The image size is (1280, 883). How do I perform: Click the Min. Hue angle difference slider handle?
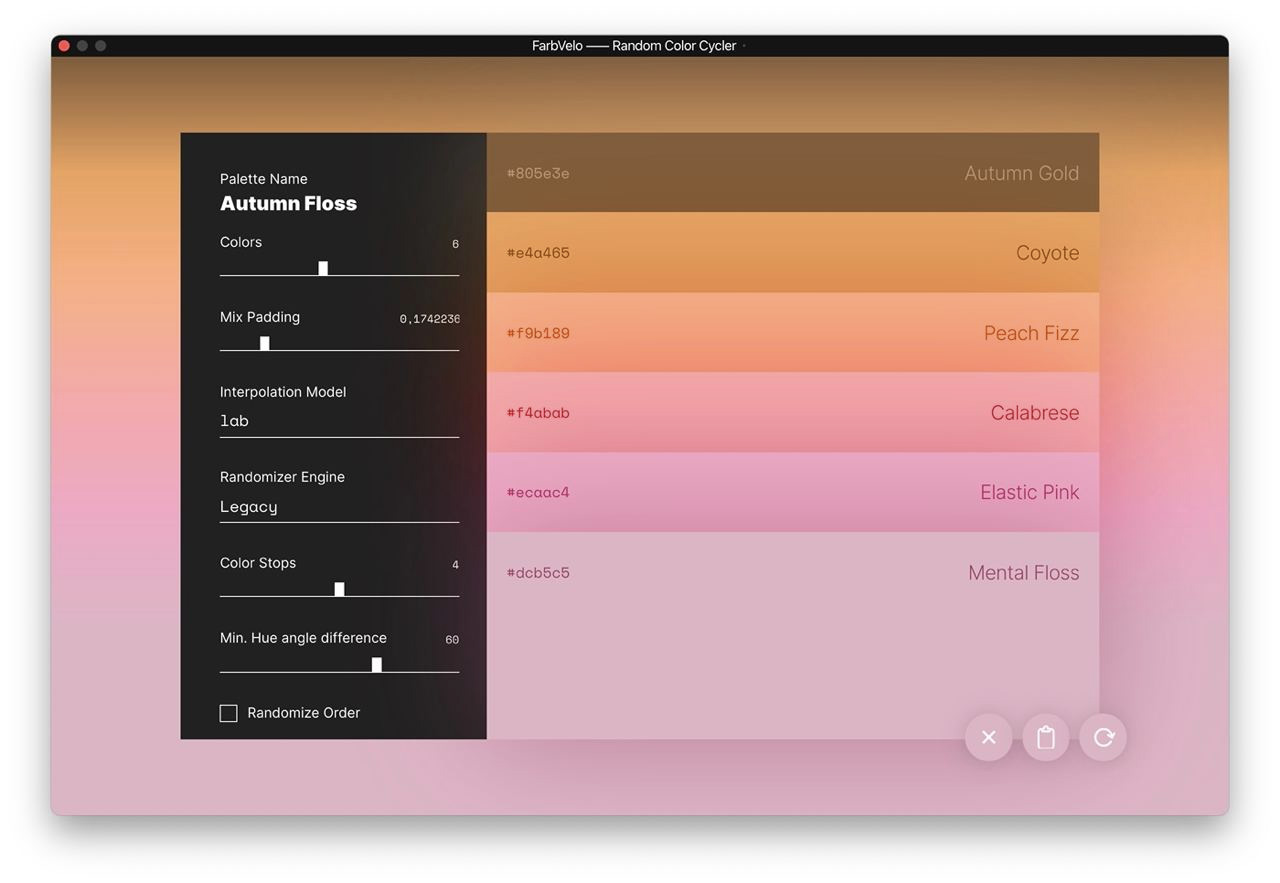pyautogui.click(x=376, y=665)
